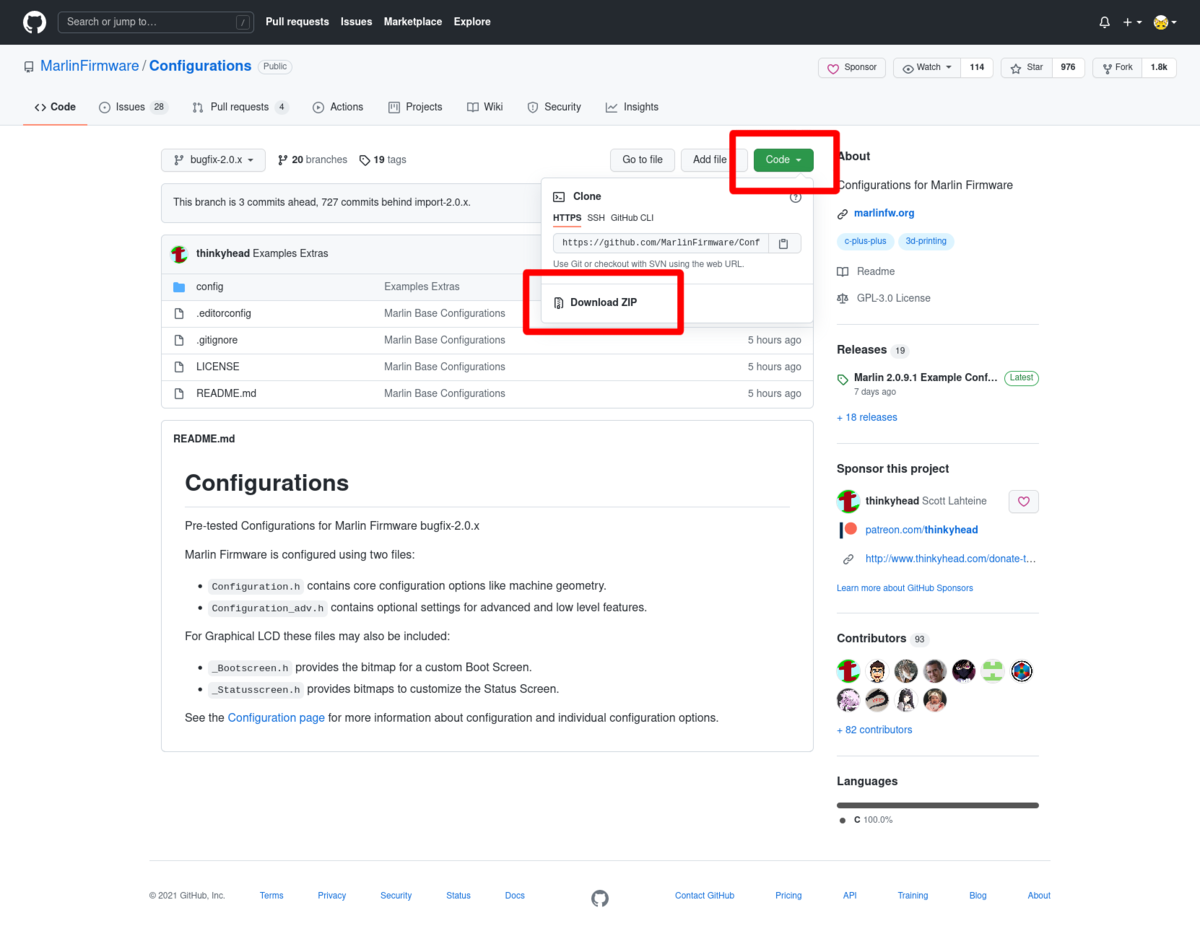Viewport: 1200px width, 944px height.
Task: Open the .editorconfig file
Action: [x=224, y=314]
